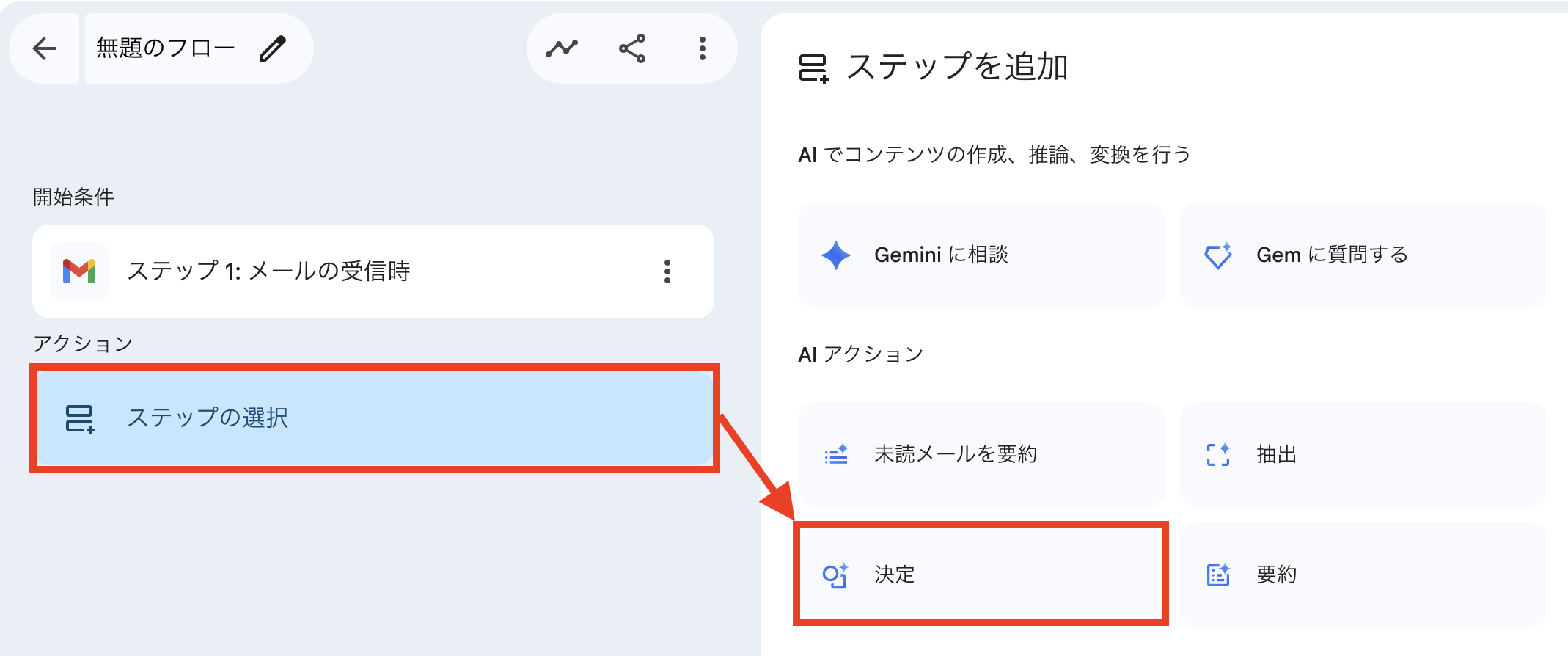1568x656 pixels.
Task: Click the back arrow icon
Action: tap(44, 48)
